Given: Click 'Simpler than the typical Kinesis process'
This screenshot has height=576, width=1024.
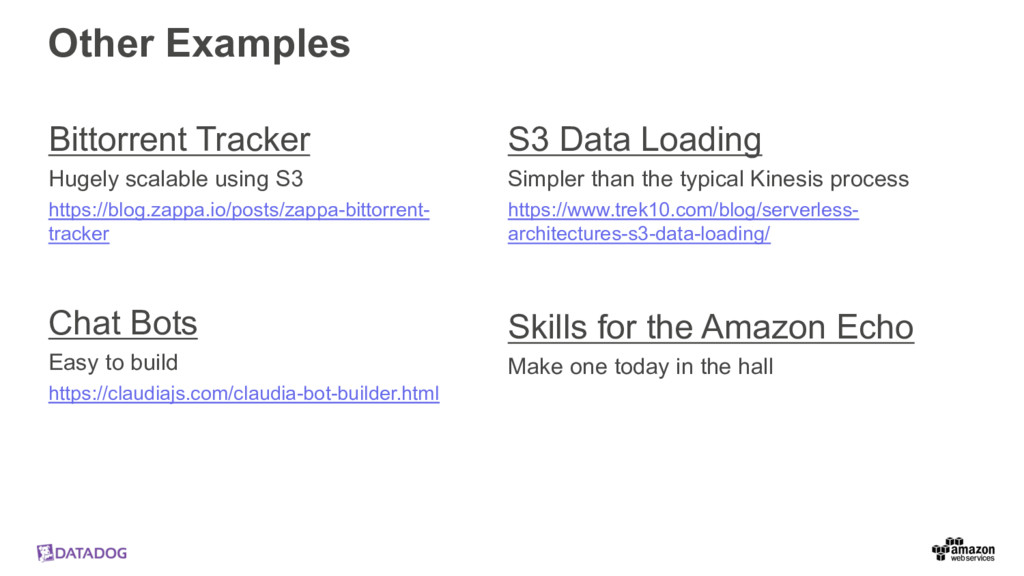Looking at the screenshot, I should (x=709, y=179).
